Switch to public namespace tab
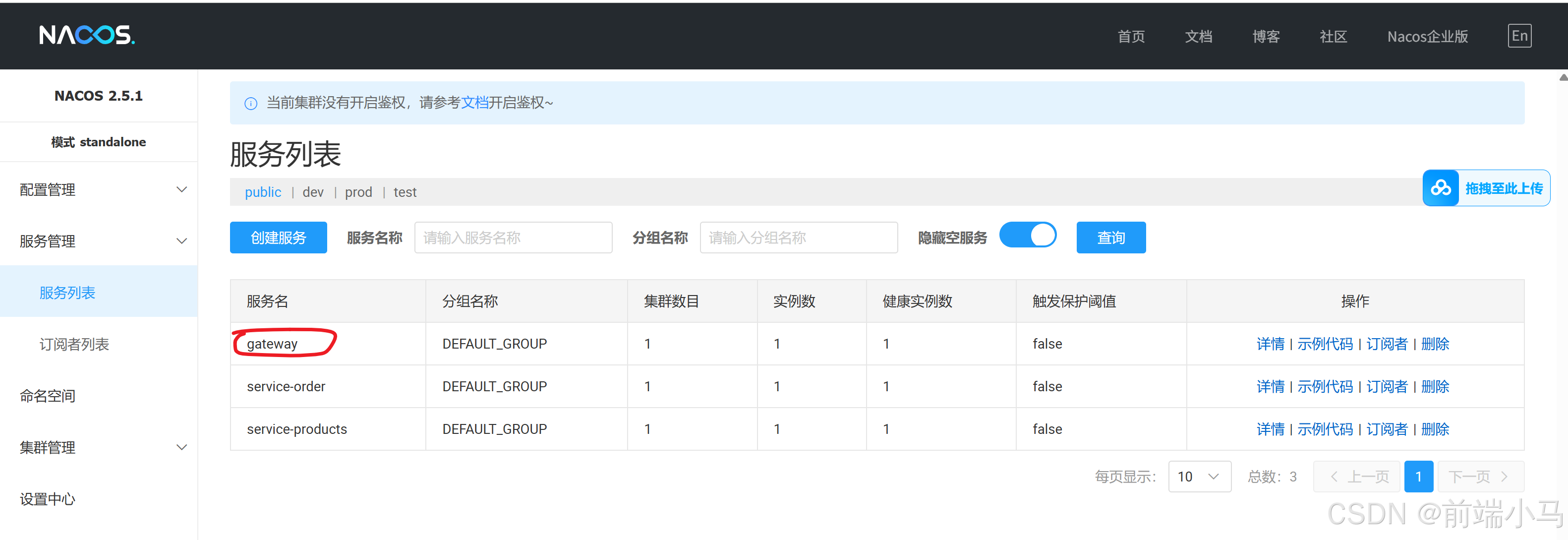The width and height of the screenshot is (1568, 540). [x=263, y=192]
